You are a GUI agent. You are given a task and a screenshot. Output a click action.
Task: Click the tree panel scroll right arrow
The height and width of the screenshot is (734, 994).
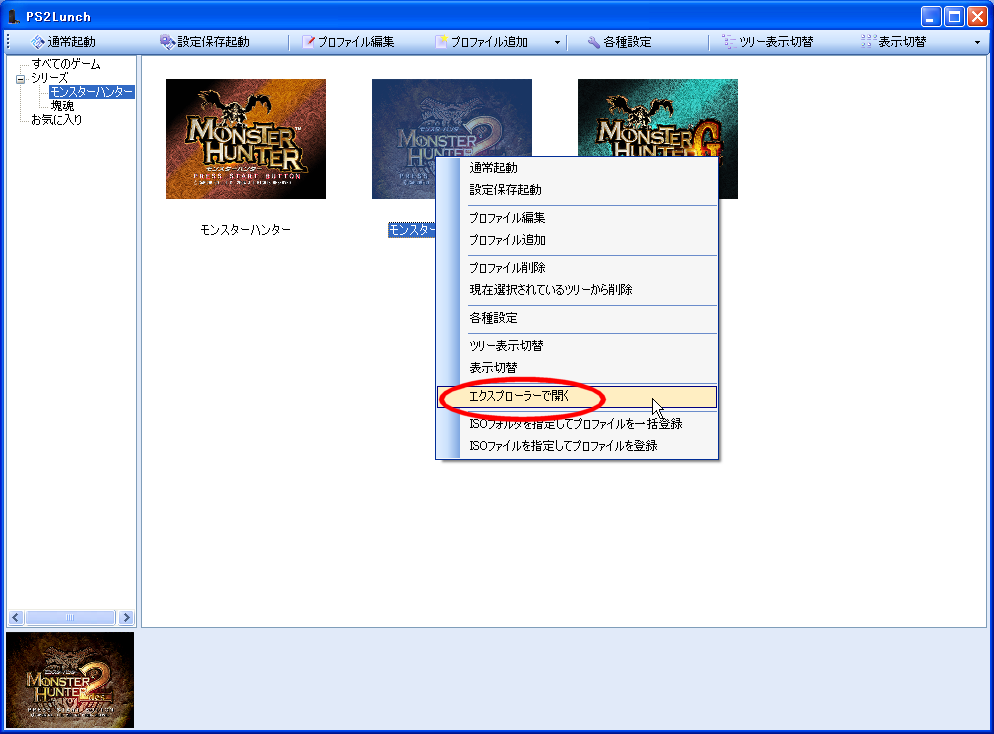(126, 617)
